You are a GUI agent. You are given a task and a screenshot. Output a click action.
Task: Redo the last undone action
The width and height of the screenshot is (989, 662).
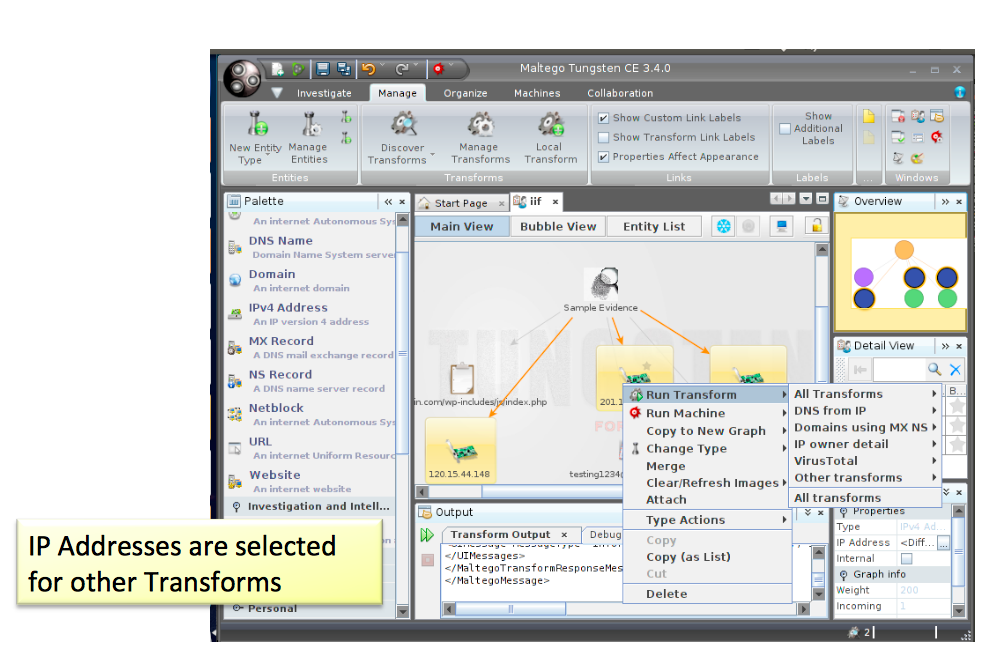pyautogui.click(x=402, y=69)
